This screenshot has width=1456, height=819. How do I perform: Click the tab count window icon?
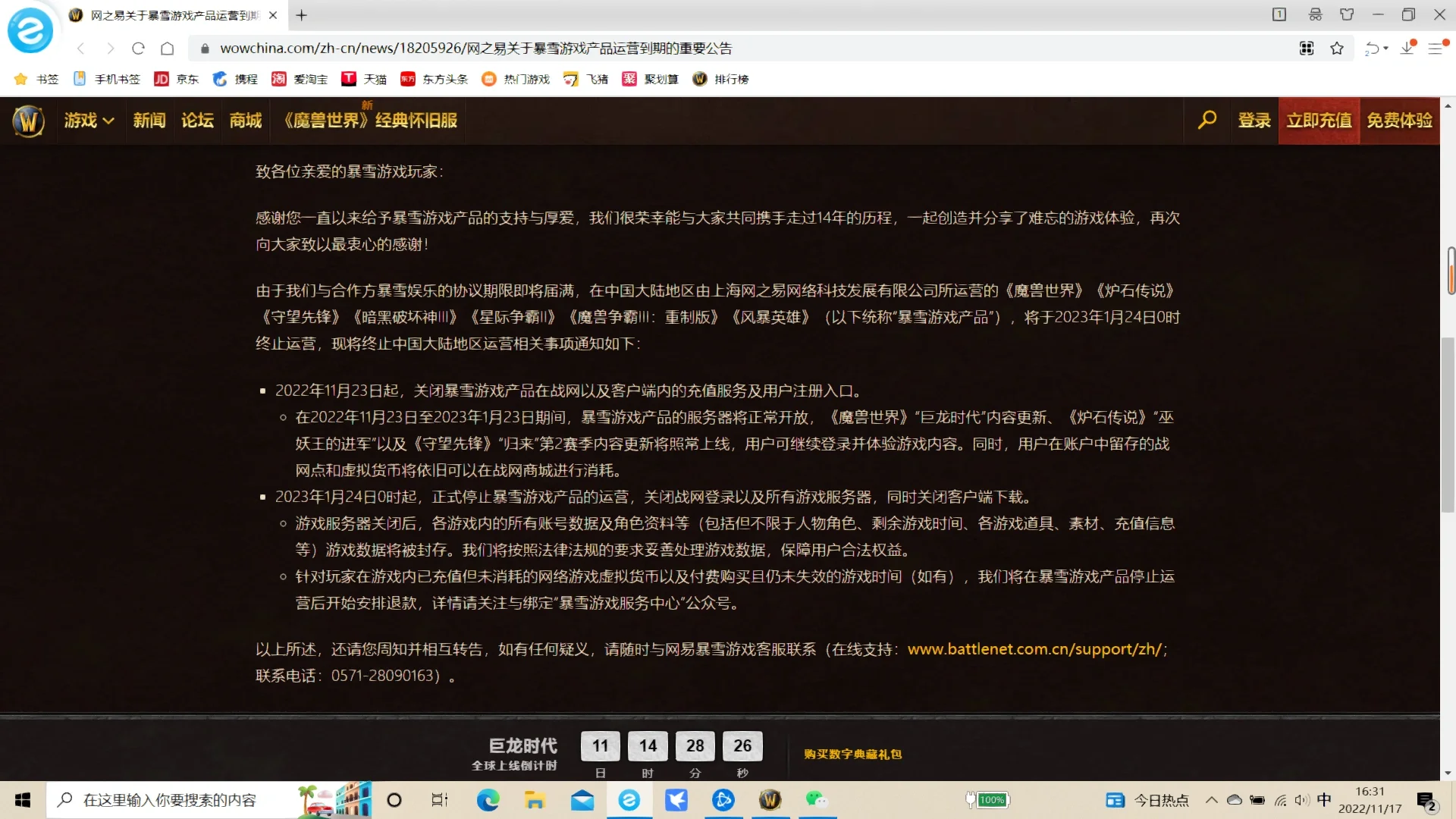coord(1279,14)
